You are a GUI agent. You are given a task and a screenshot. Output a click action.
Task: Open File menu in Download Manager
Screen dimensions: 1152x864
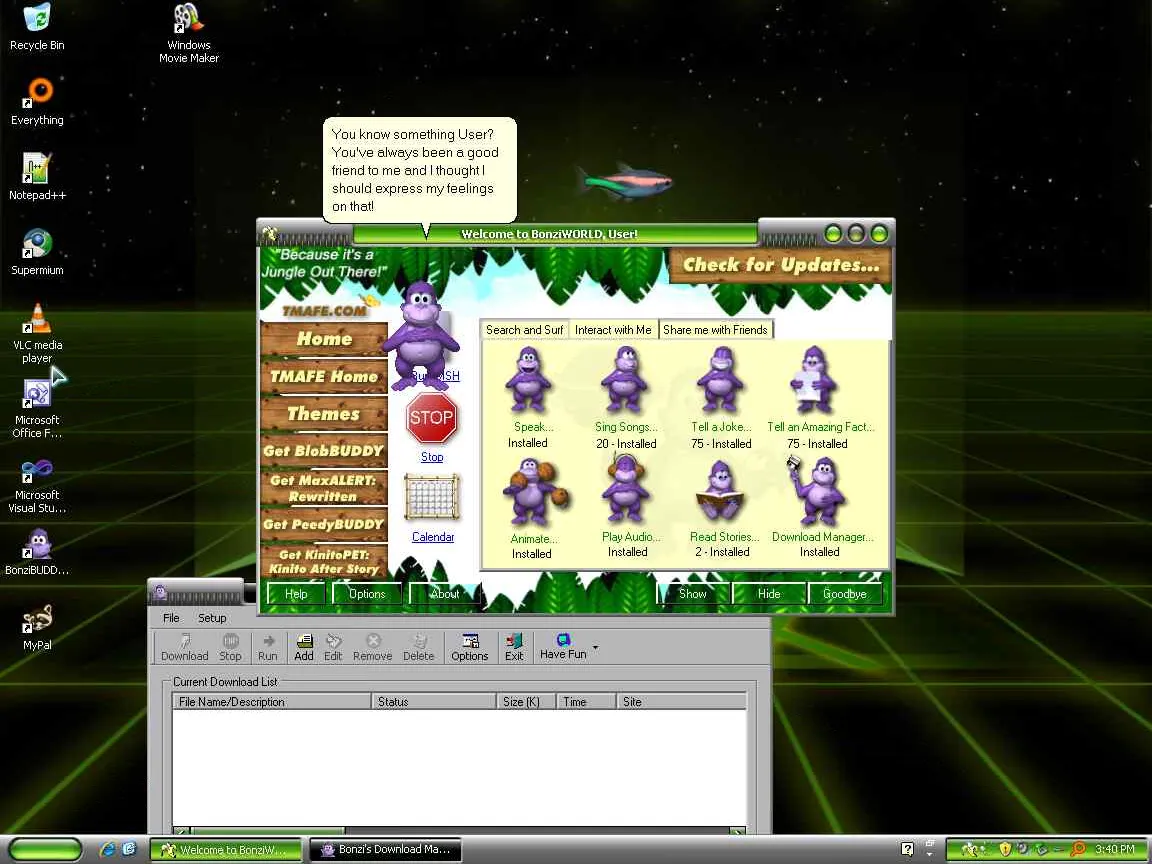click(171, 618)
